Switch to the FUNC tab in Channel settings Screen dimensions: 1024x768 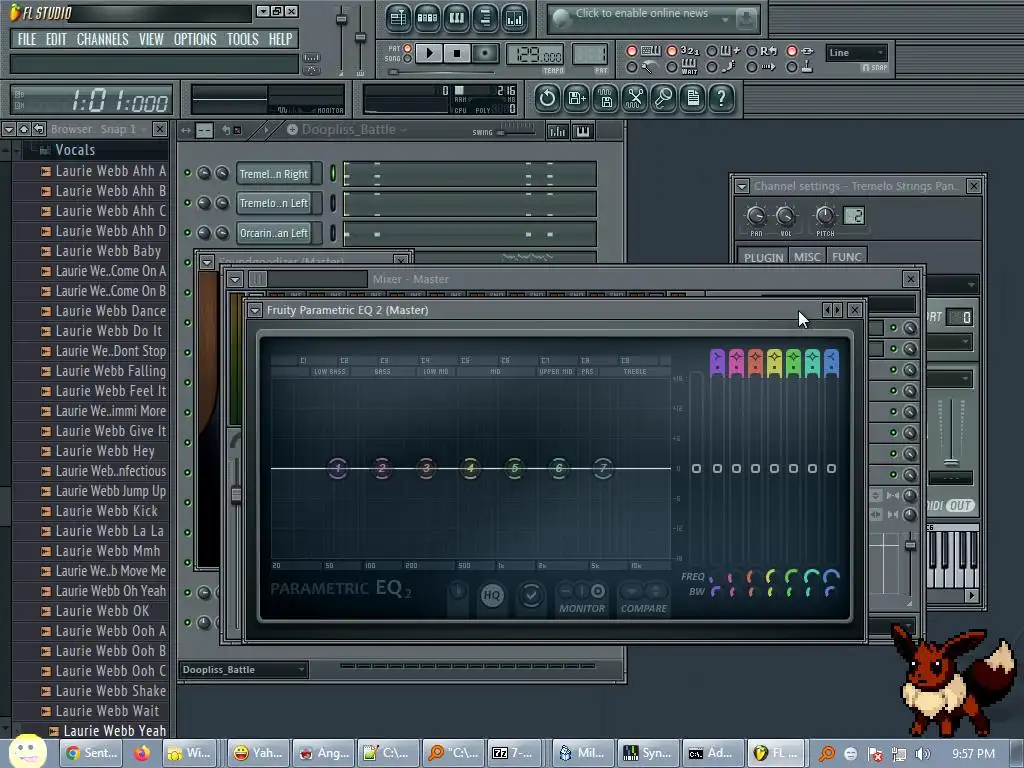click(846, 257)
